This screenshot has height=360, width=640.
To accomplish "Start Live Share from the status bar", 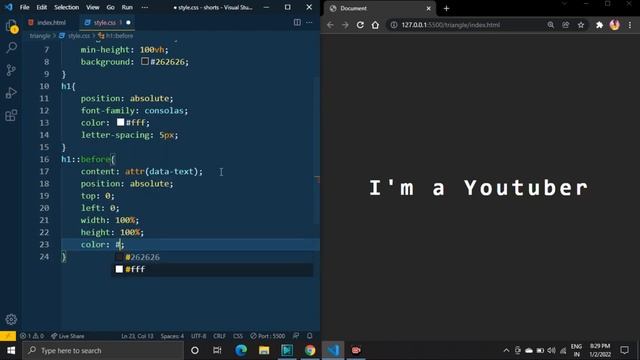I will click(68, 336).
